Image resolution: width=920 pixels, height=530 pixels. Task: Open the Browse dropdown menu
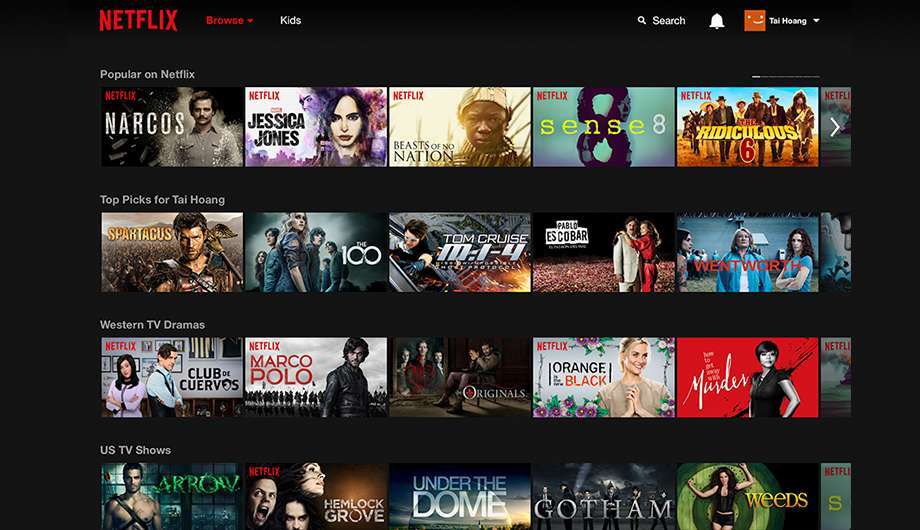(x=229, y=20)
